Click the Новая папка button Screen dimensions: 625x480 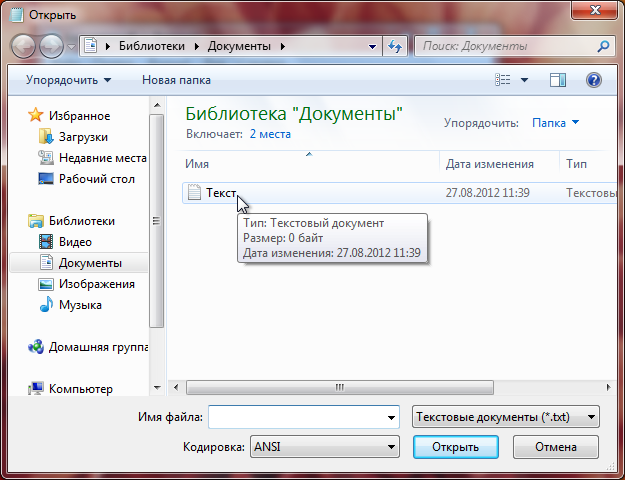(176, 80)
